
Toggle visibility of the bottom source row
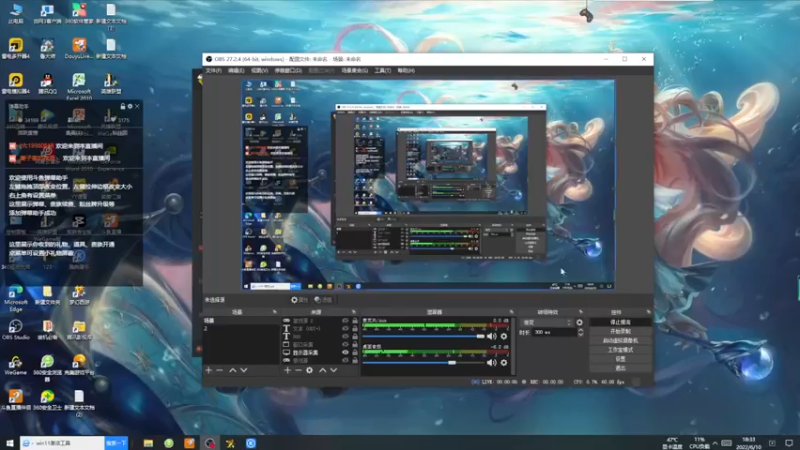click(345, 360)
